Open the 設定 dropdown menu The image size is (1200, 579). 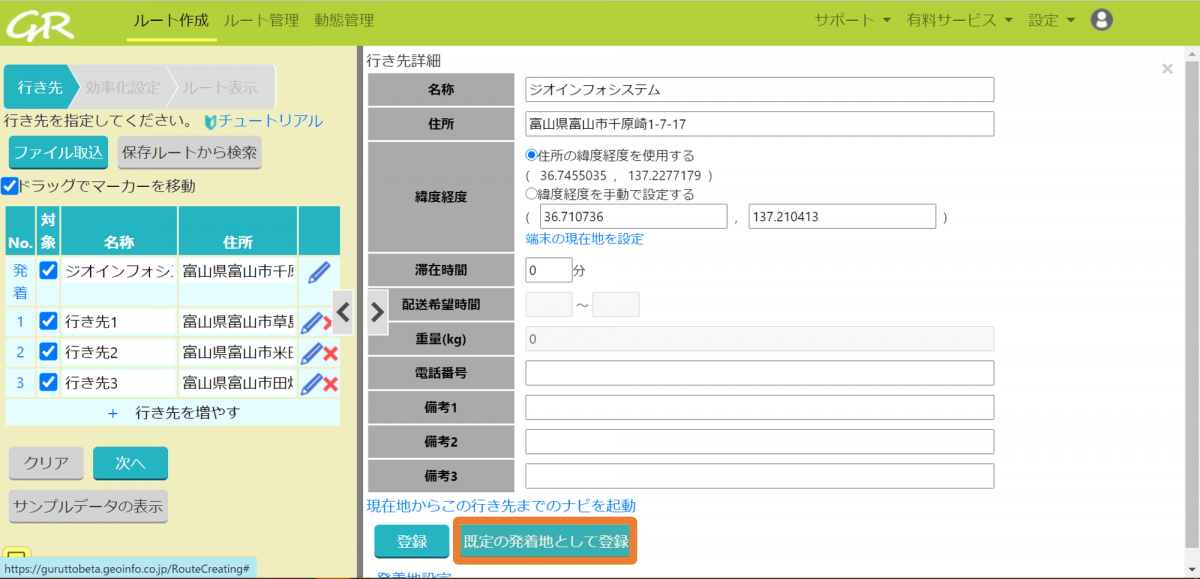1051,20
